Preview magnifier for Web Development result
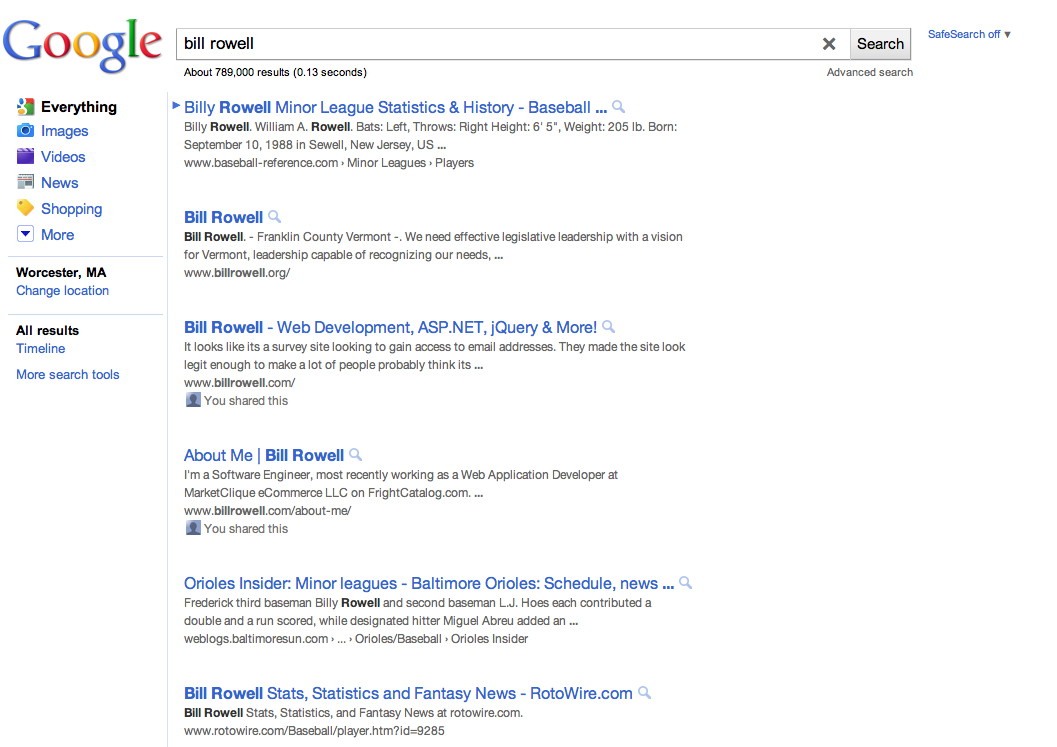 click(x=609, y=326)
